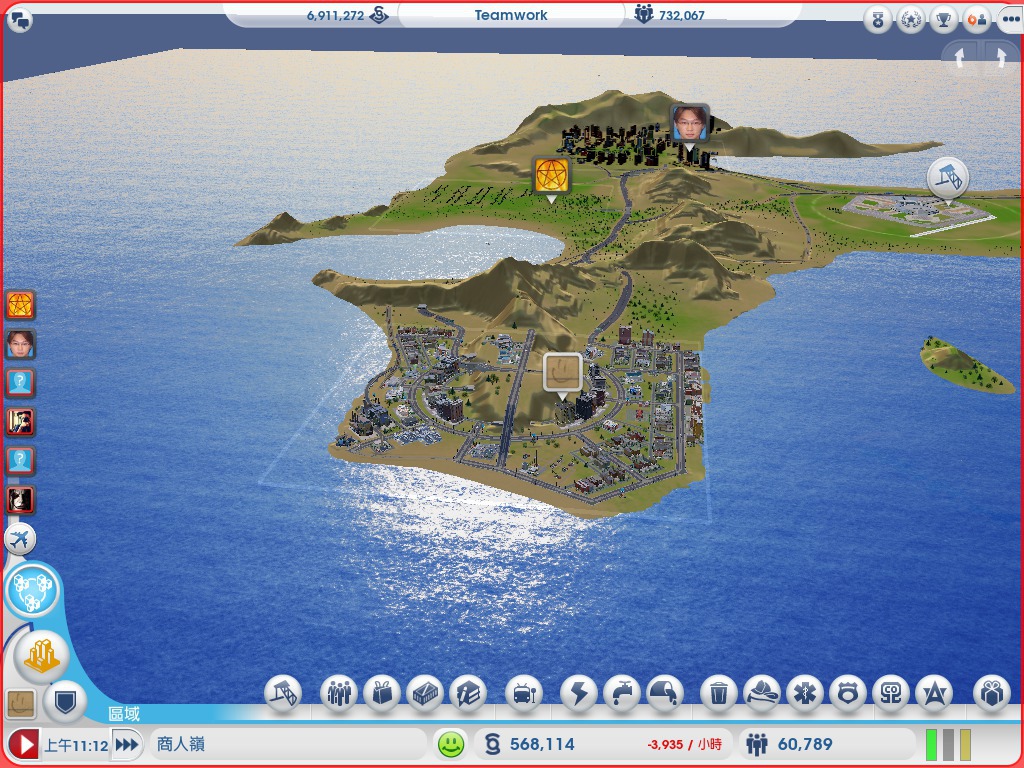Select the dark-haired avatar city in sidebar
This screenshot has height=768, width=1024.
click(20, 500)
